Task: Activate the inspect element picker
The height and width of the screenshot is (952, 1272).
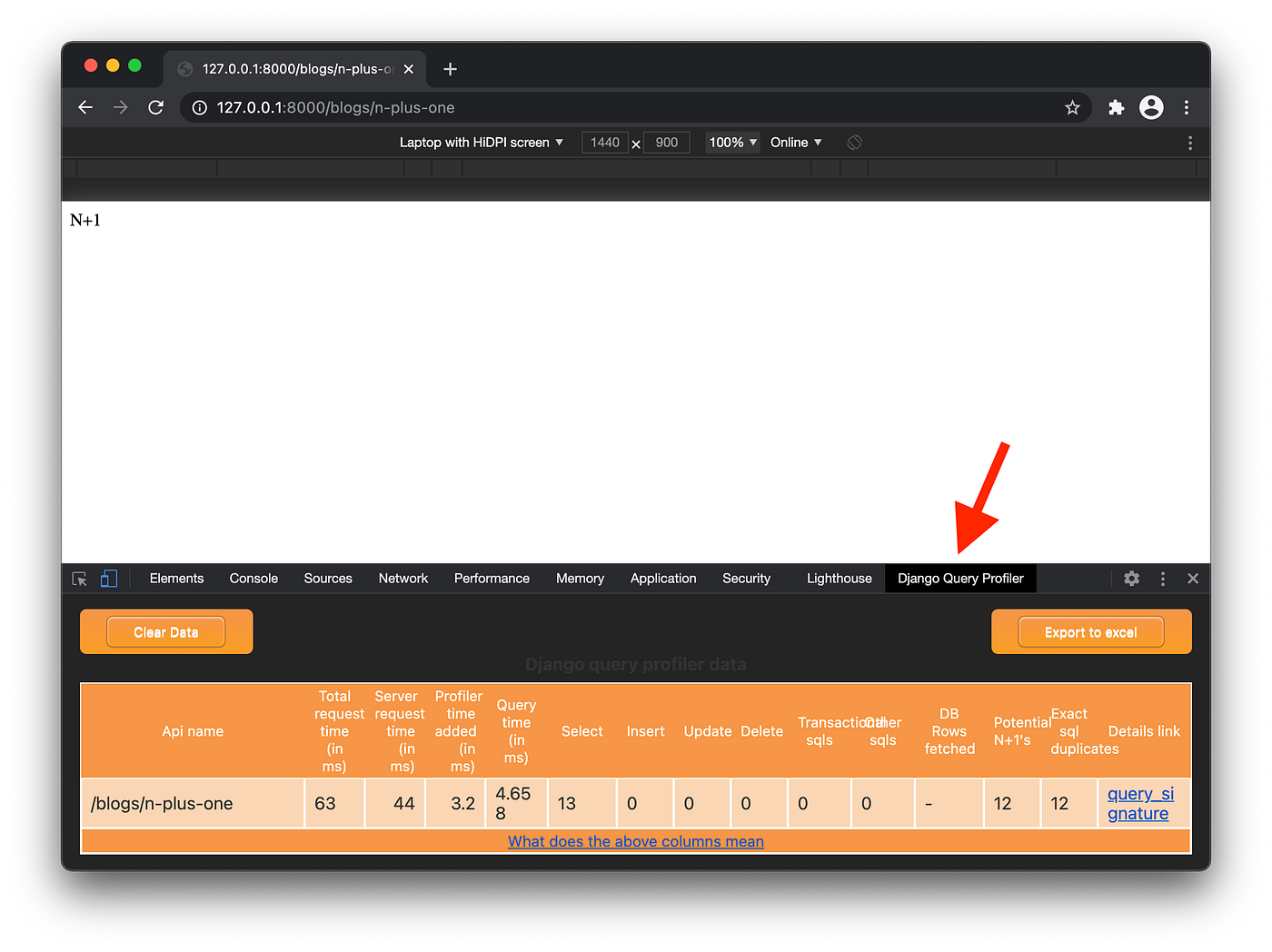Action: tap(80, 579)
